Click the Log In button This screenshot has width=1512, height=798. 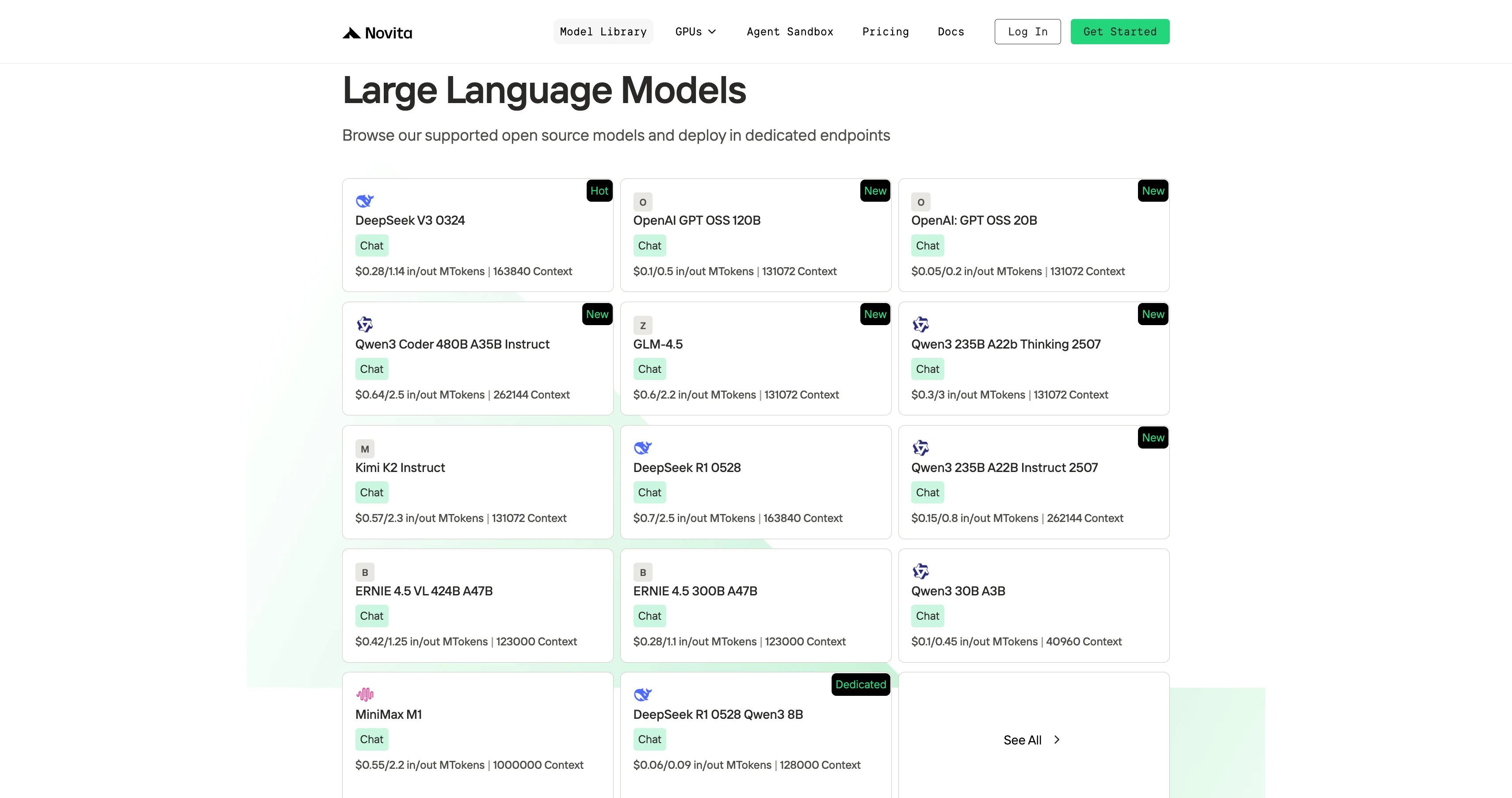point(1027,32)
